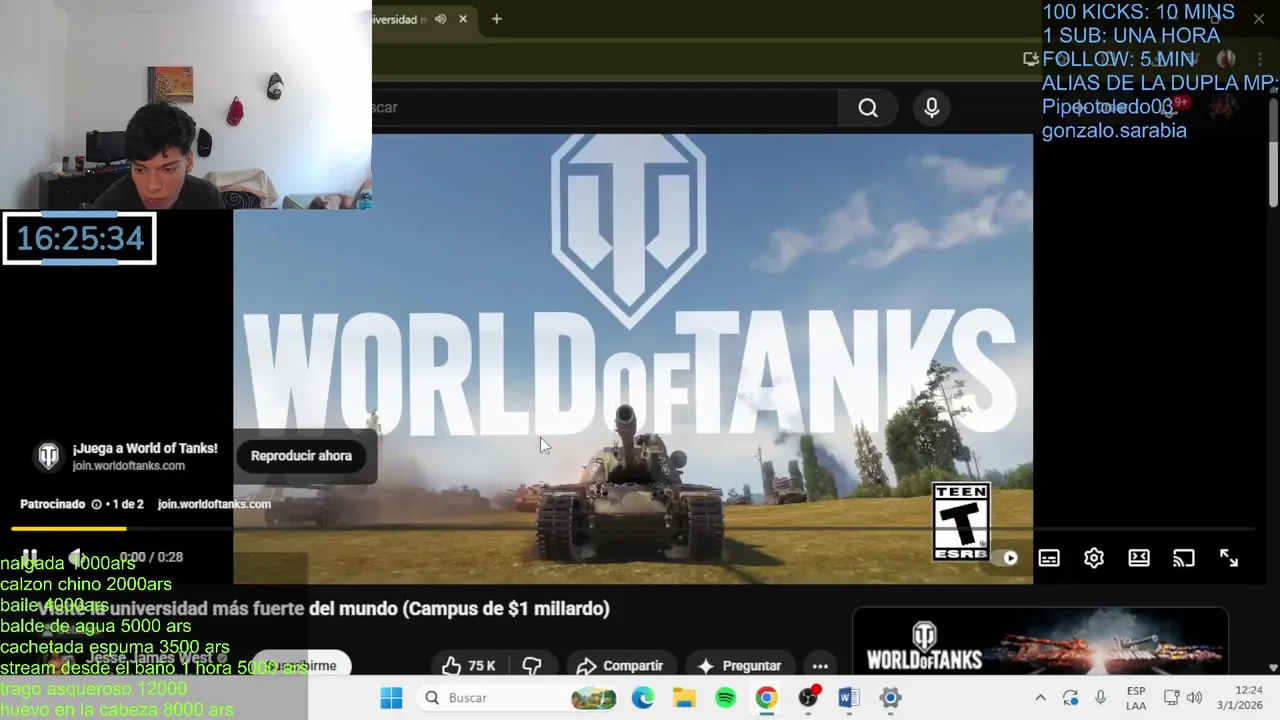Open Chrome three-dot menu

1260,59
